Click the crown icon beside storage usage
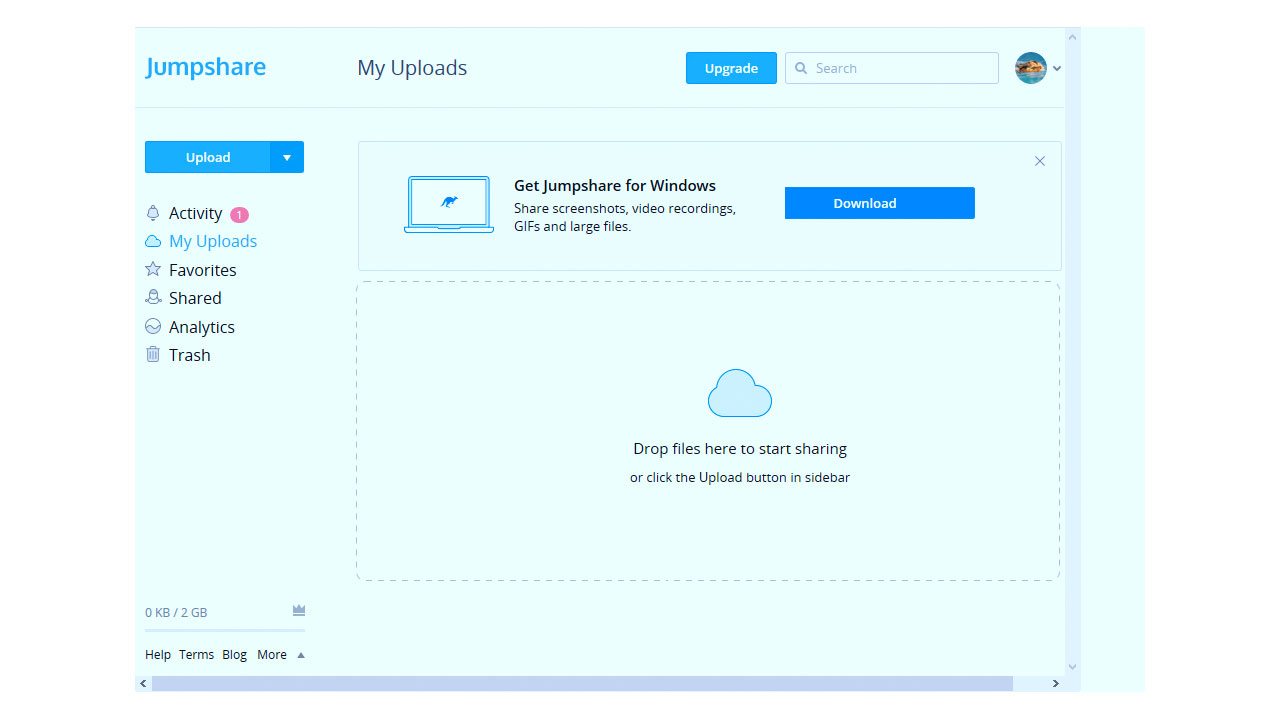 coord(298,610)
